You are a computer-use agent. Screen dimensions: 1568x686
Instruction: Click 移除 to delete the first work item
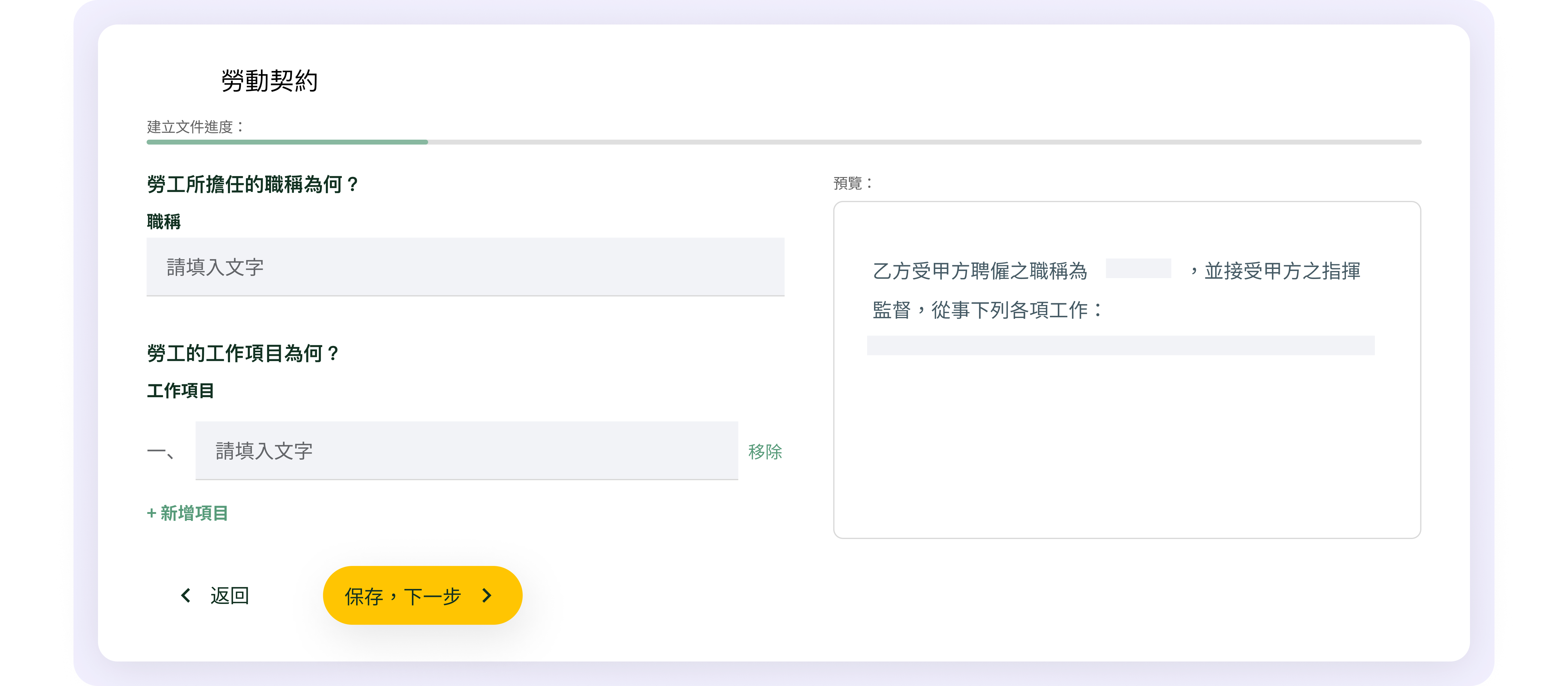(x=764, y=451)
